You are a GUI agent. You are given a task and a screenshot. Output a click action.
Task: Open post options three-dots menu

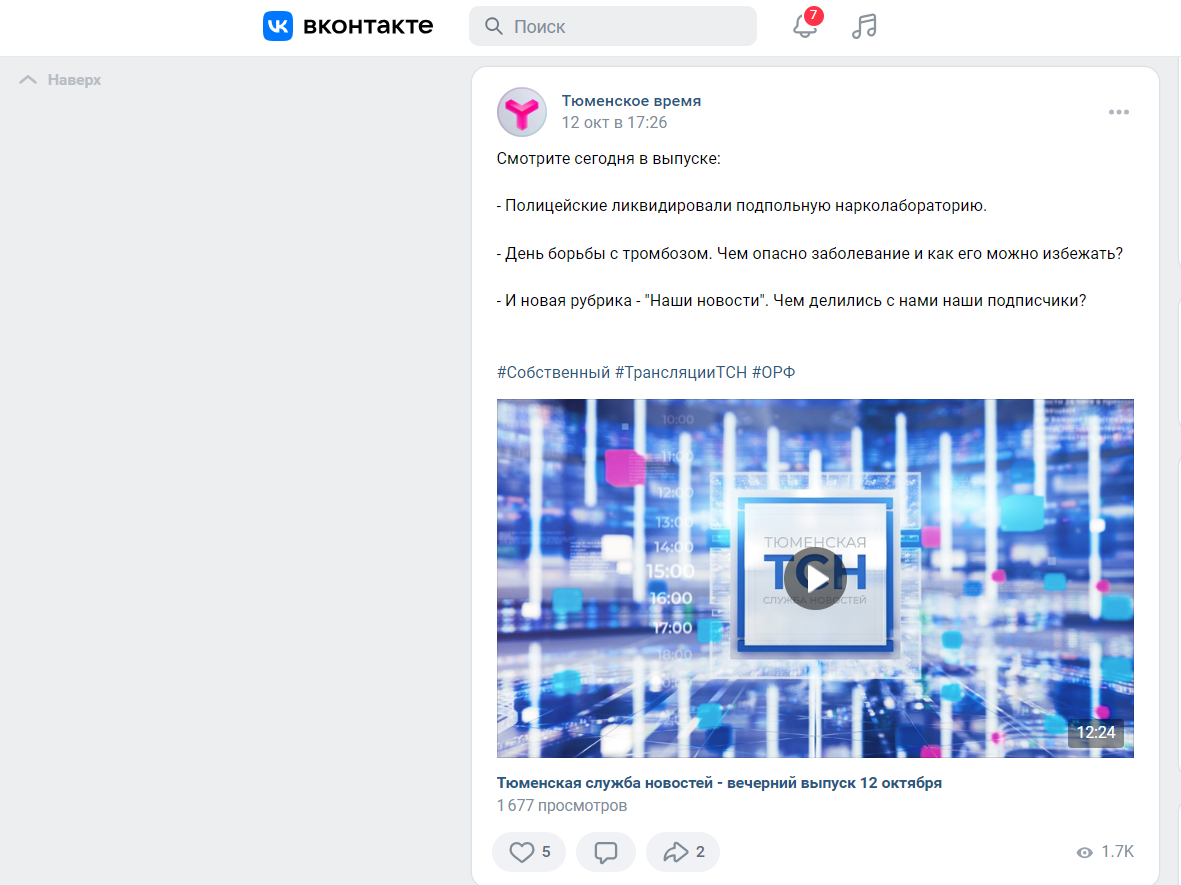pos(1118,112)
